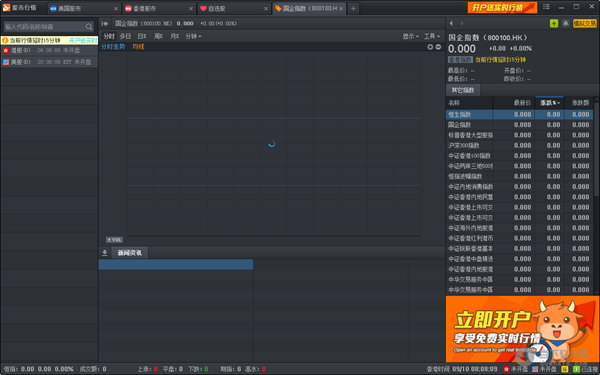The width and height of the screenshot is (600, 375).
Task: Select the 港股 market status row
Action: point(49,51)
